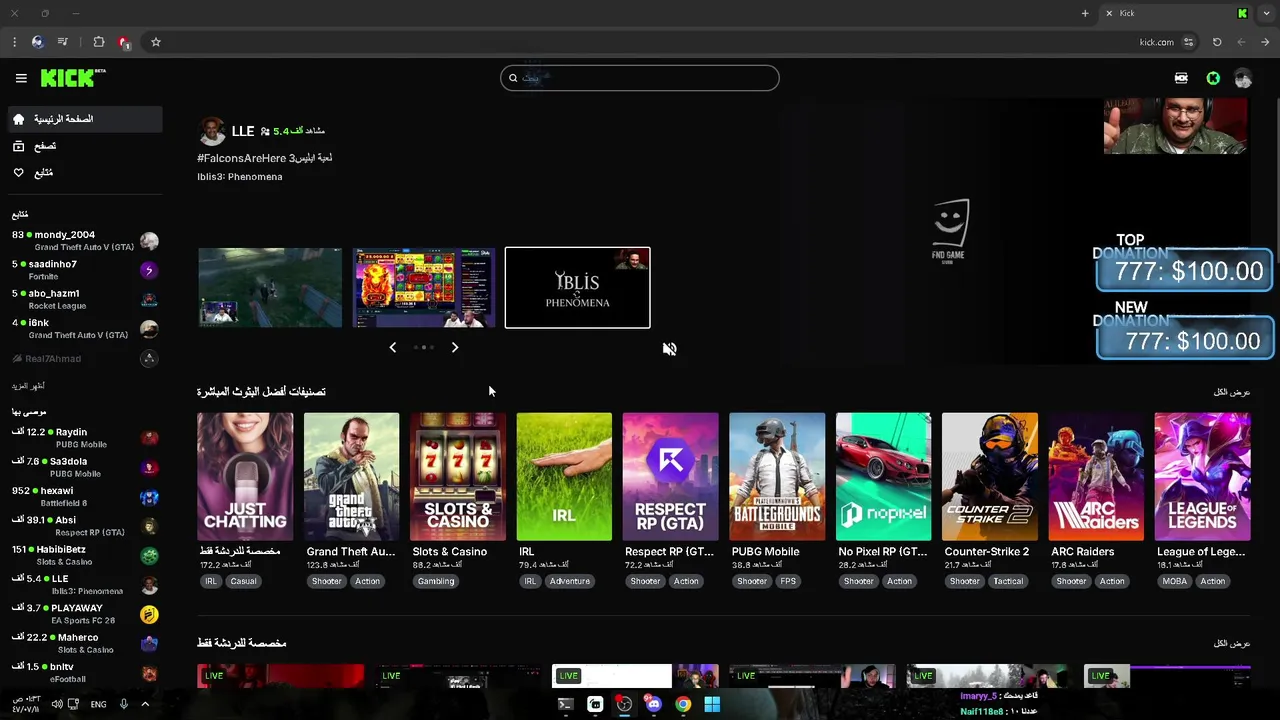Open the hamburger menu beside Kick logo
The width and height of the screenshot is (1280, 720).
21,78
